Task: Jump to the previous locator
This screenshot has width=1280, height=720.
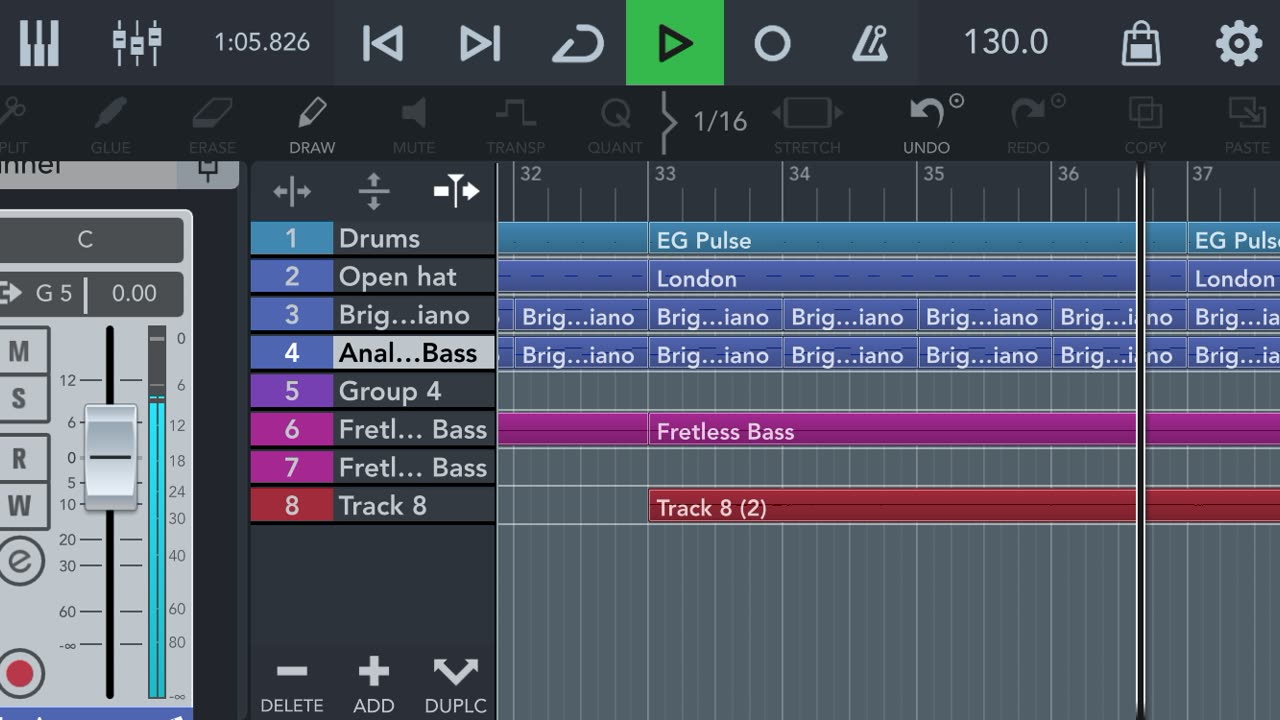Action: coord(383,43)
